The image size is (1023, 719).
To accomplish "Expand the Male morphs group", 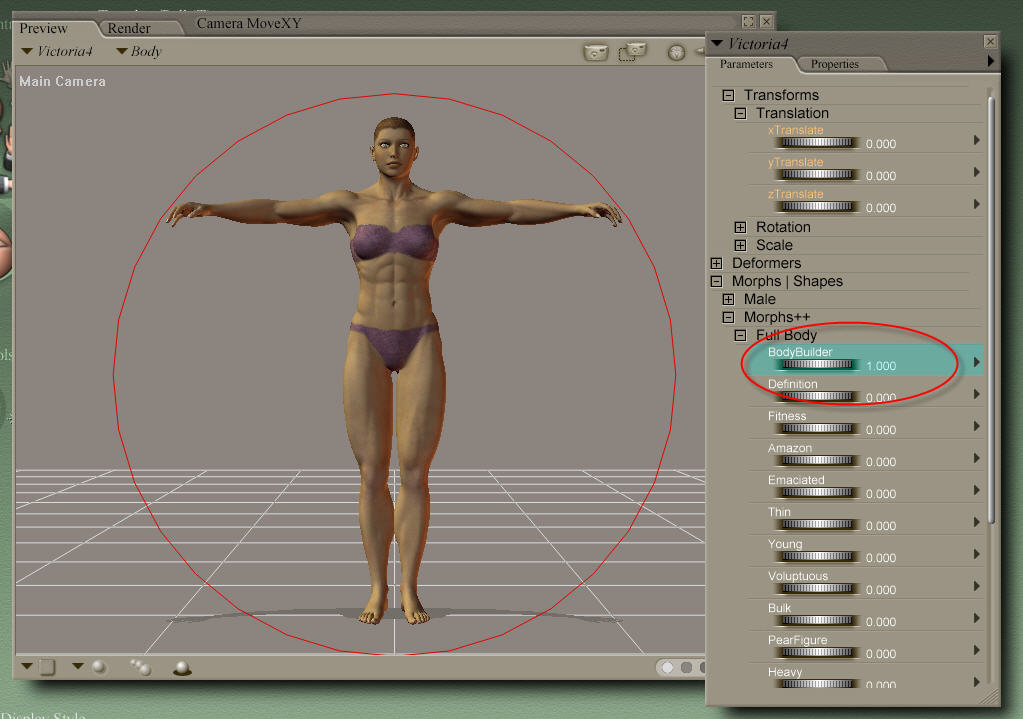I will coord(728,299).
